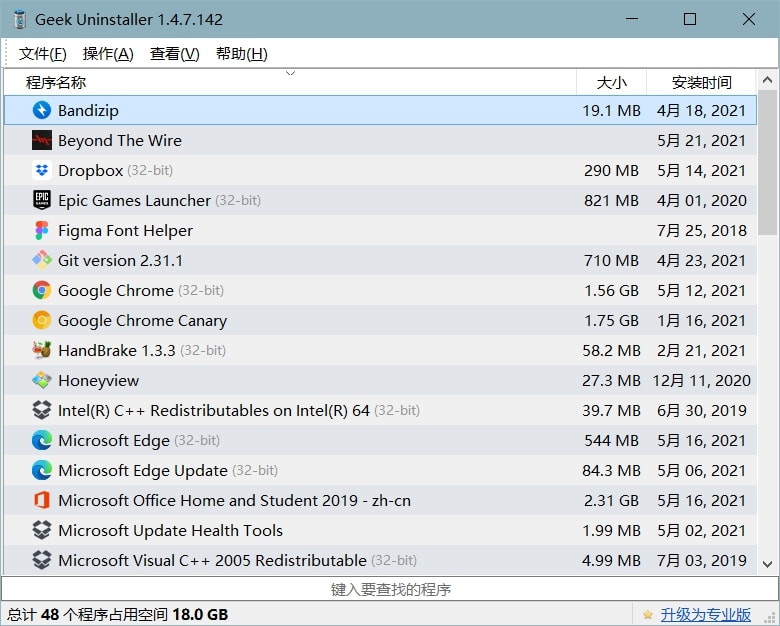The width and height of the screenshot is (780, 626).
Task: Click the Figma Font Helper icon
Action: [42, 230]
